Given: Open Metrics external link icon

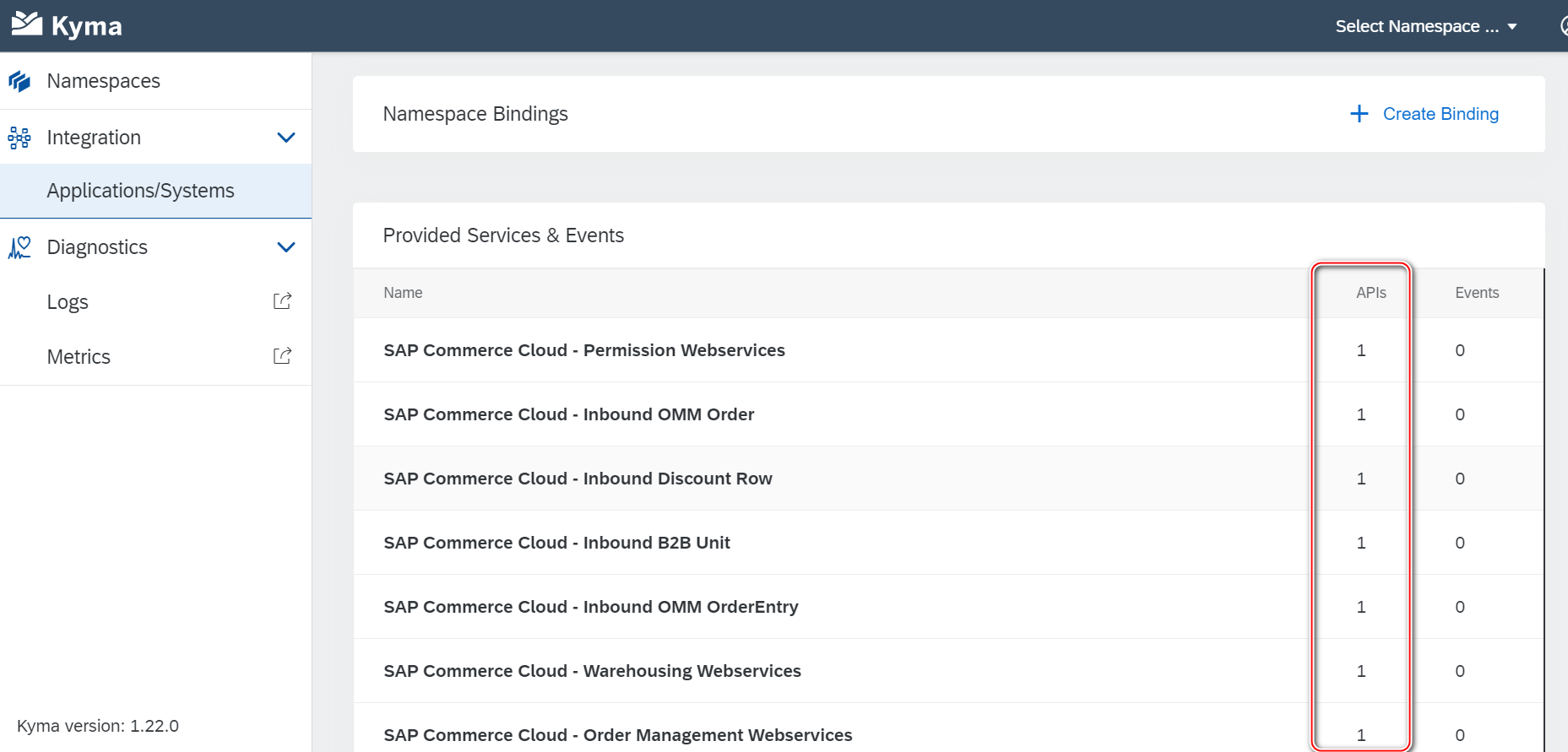Looking at the screenshot, I should pyautogui.click(x=283, y=356).
